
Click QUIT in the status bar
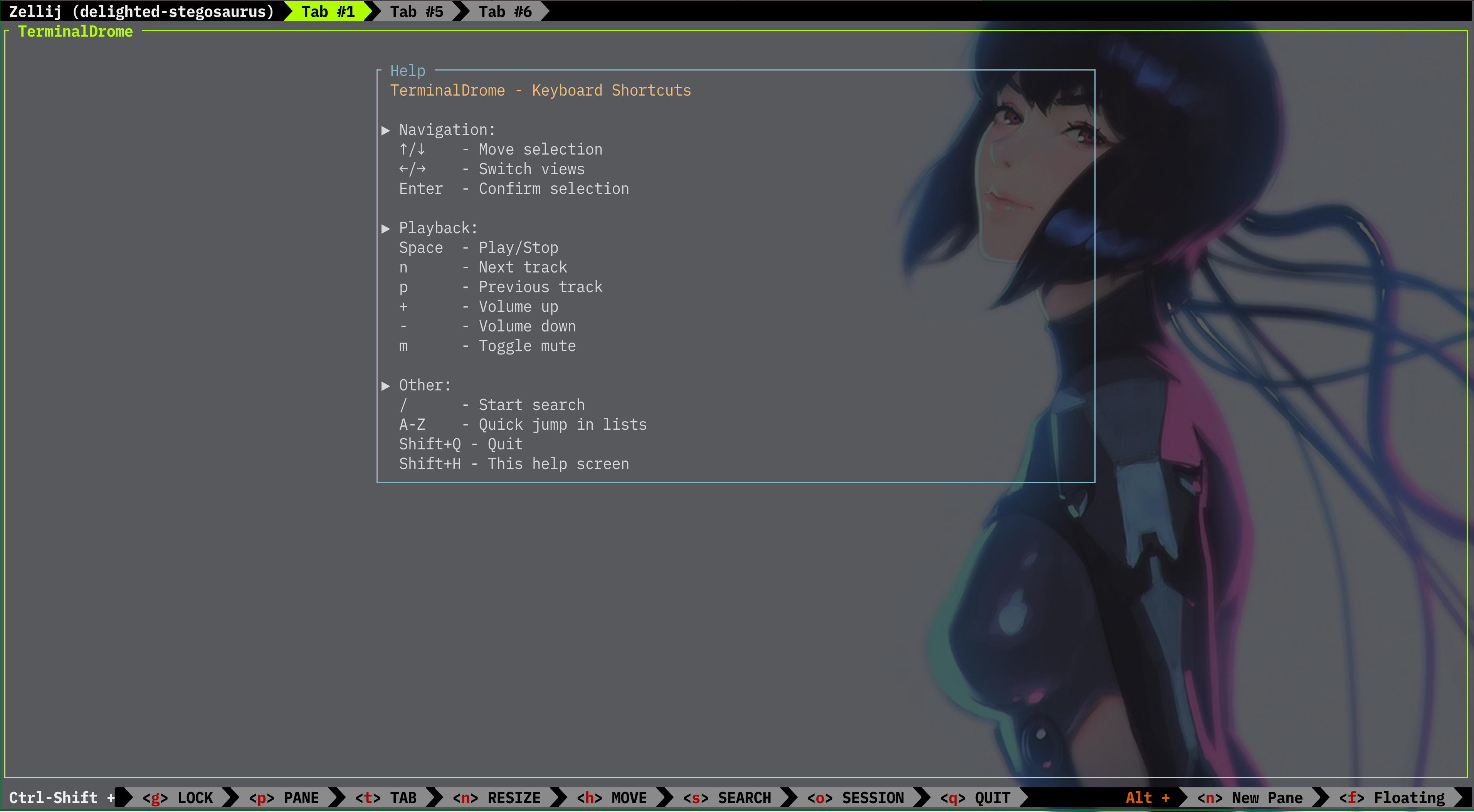pyautogui.click(x=976, y=798)
